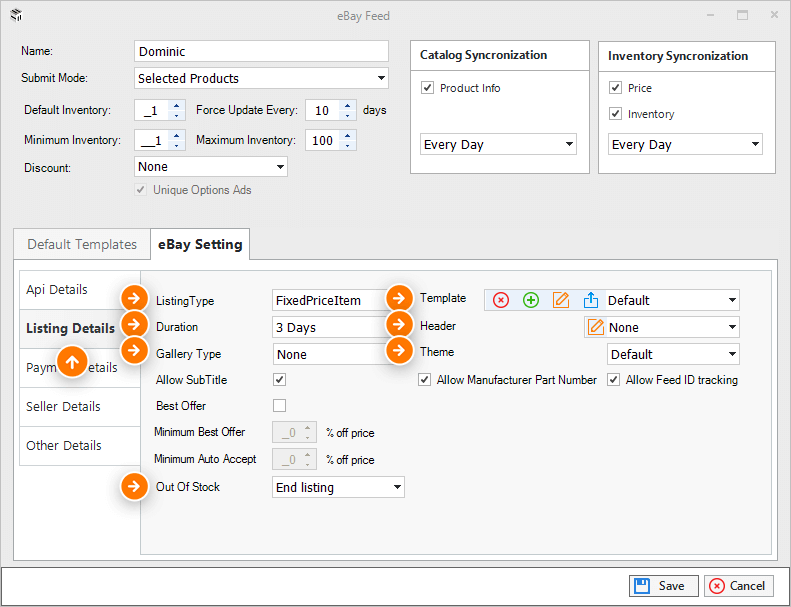Screen dimensions: 791x607
Task: Open the Other Details section
Action: coord(80,446)
